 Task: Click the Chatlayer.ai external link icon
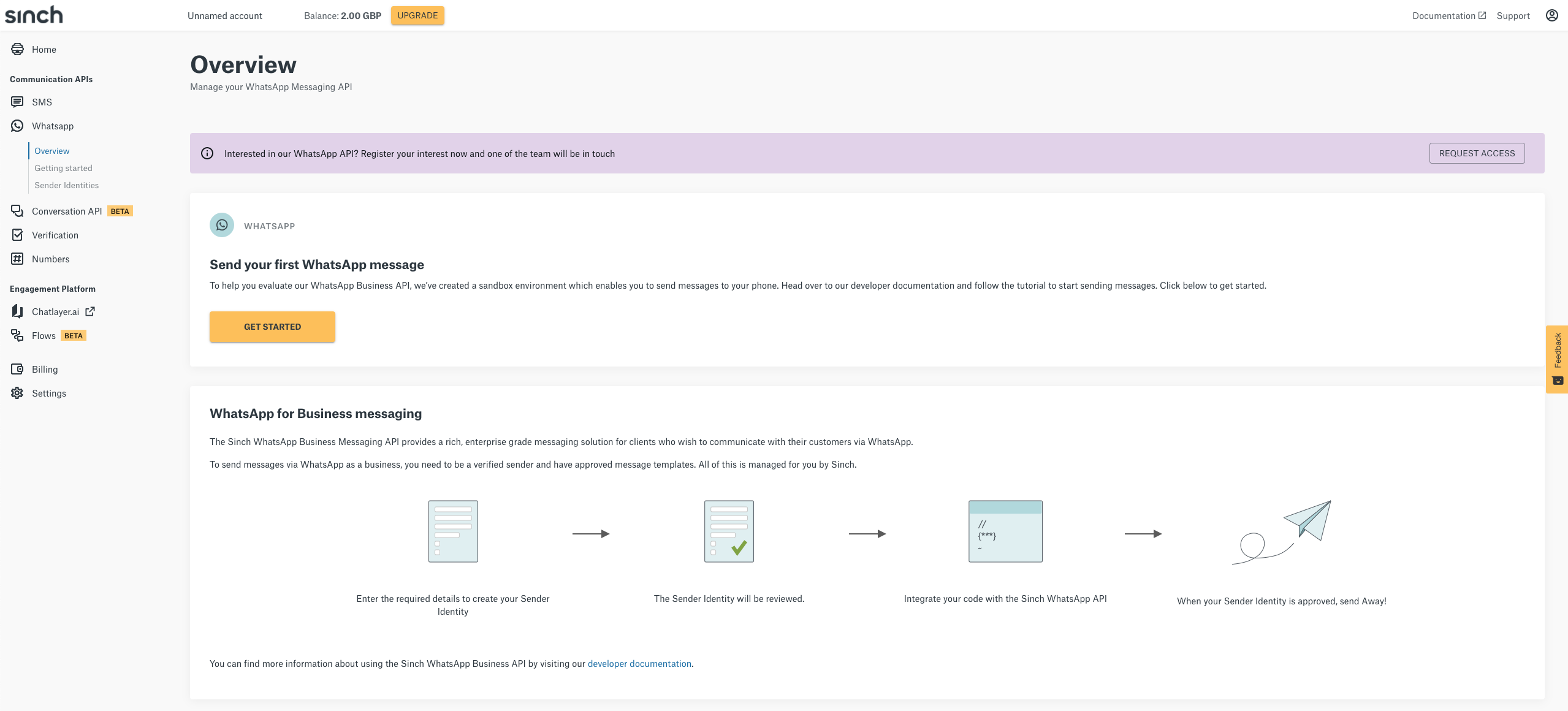pos(90,311)
